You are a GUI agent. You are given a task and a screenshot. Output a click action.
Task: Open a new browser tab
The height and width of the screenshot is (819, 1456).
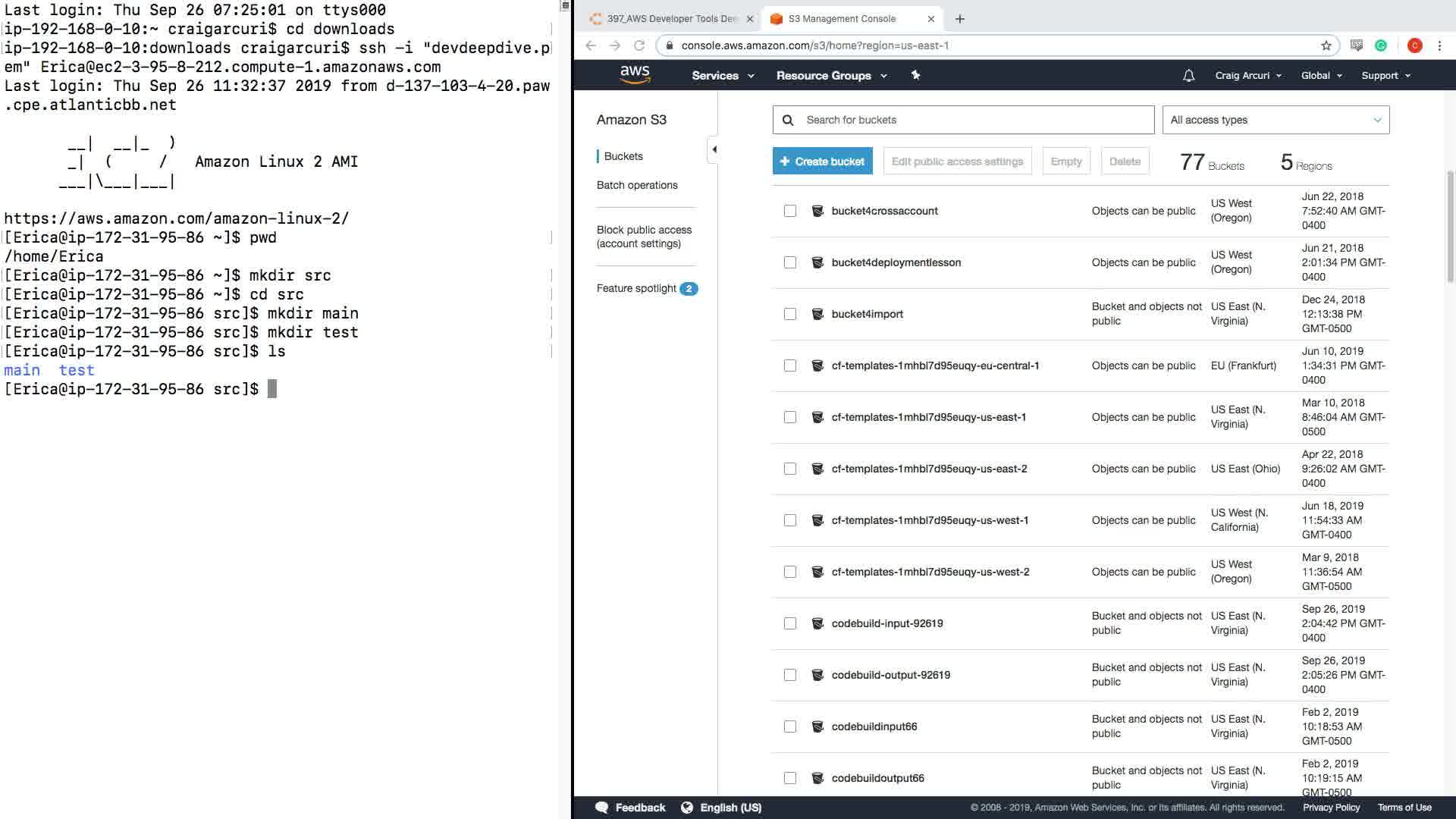[959, 19]
